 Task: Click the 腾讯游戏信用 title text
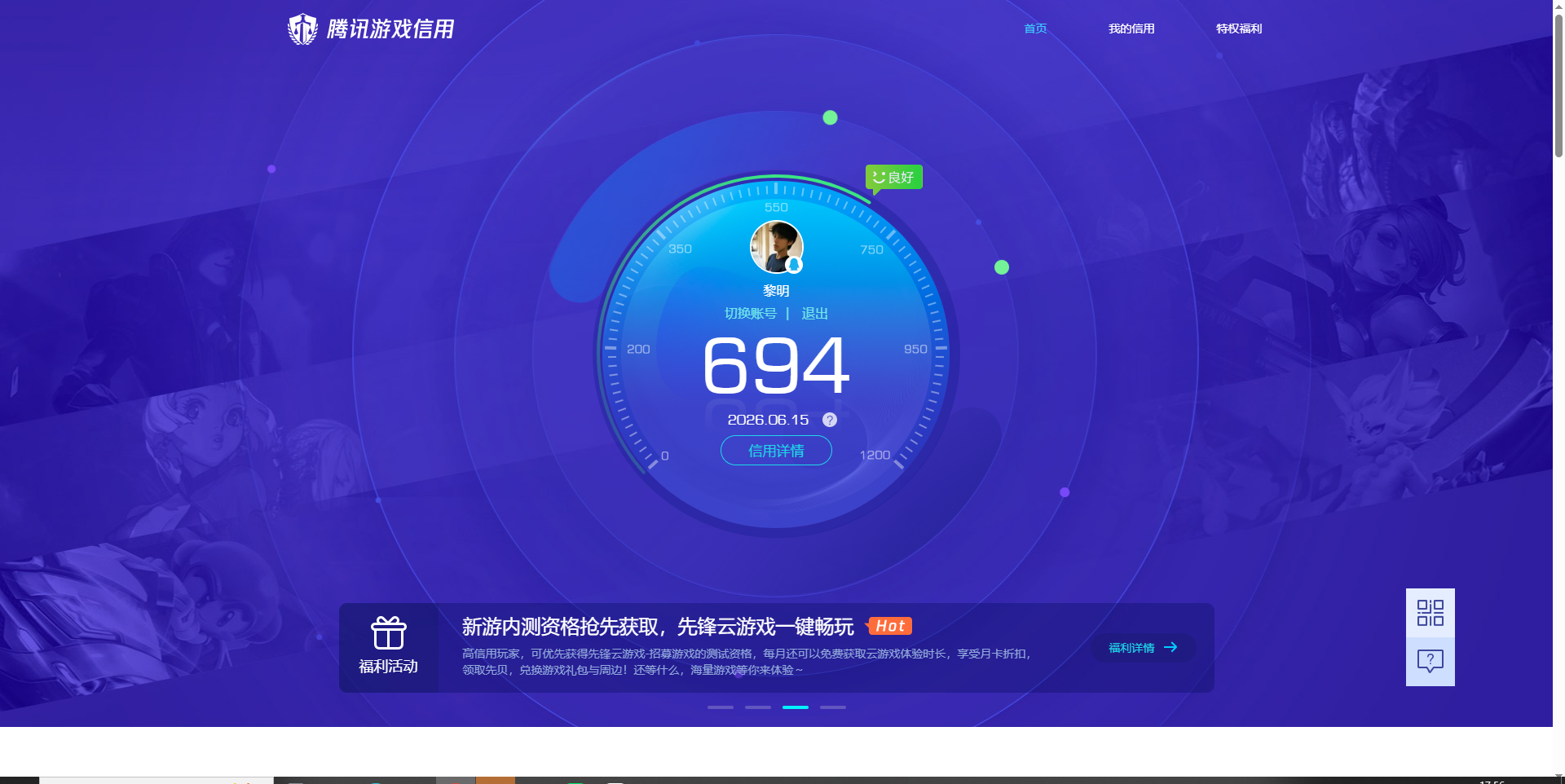pyautogui.click(x=390, y=29)
